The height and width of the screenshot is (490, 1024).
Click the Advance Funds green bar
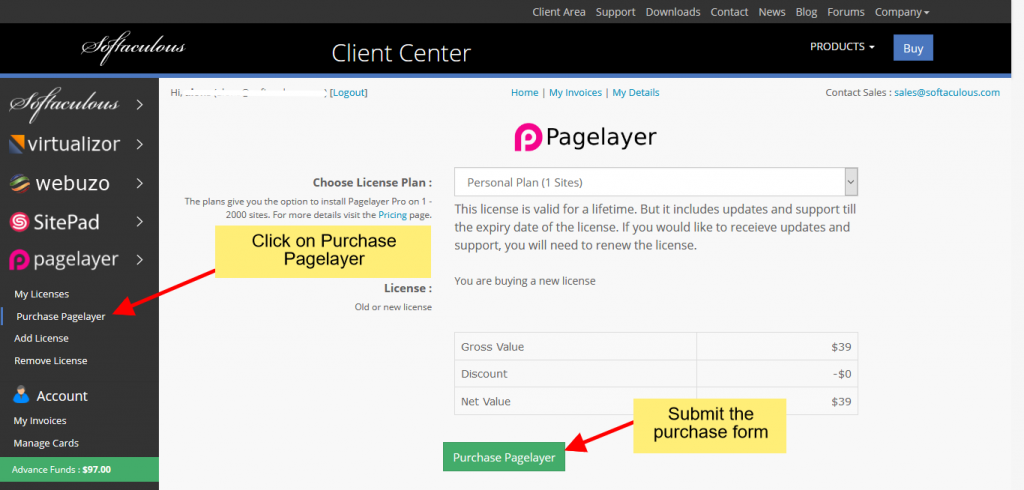79,469
